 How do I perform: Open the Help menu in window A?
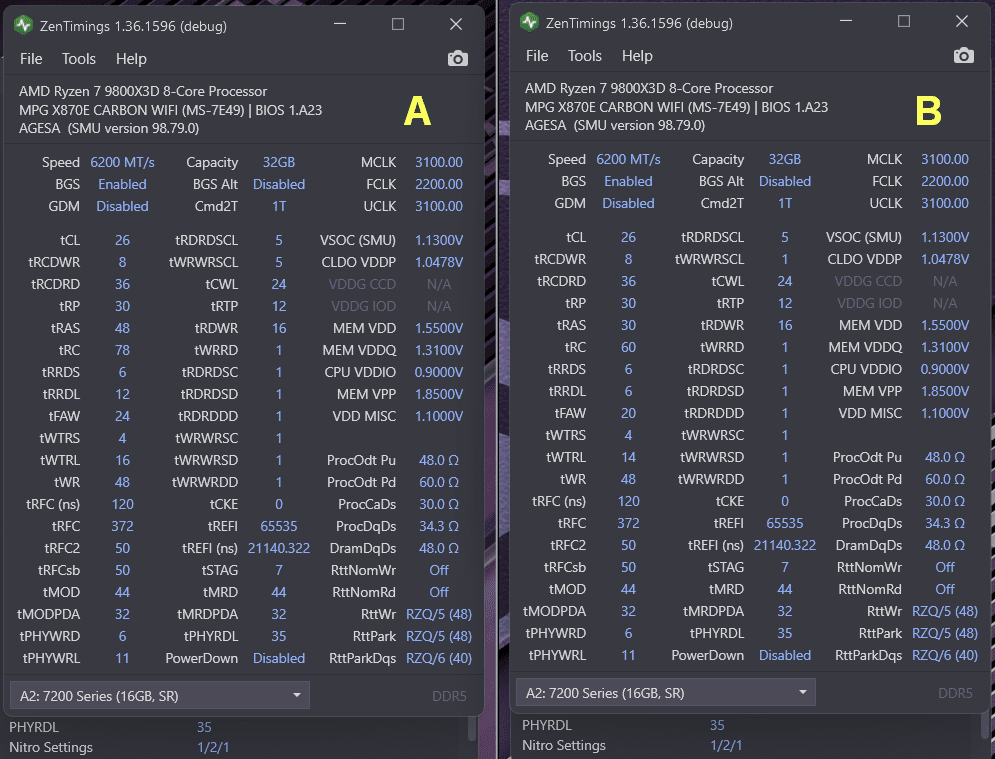[x=131, y=59]
